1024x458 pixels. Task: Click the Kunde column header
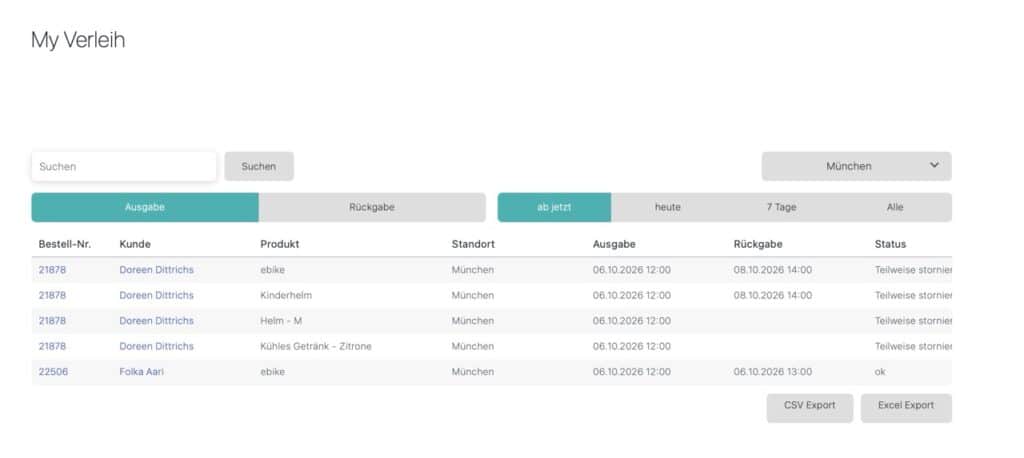click(135, 244)
